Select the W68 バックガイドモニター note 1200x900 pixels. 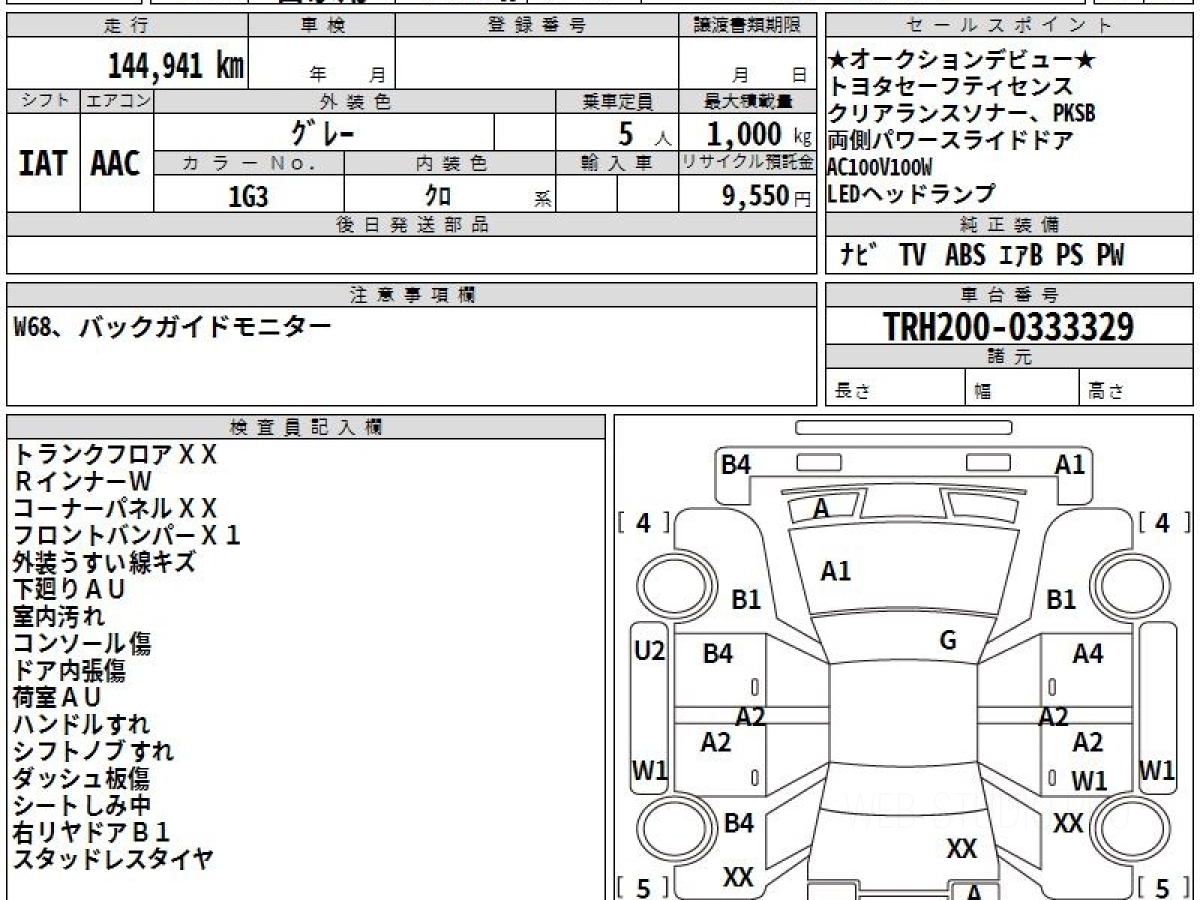click(x=171, y=326)
